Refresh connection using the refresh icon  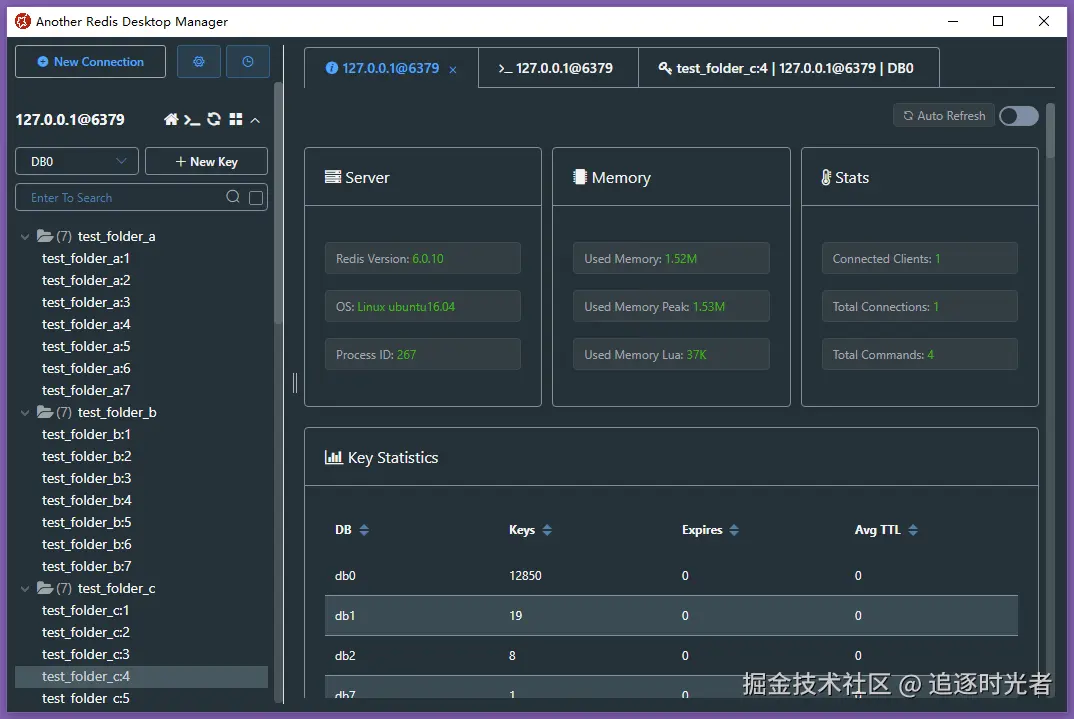pos(214,119)
